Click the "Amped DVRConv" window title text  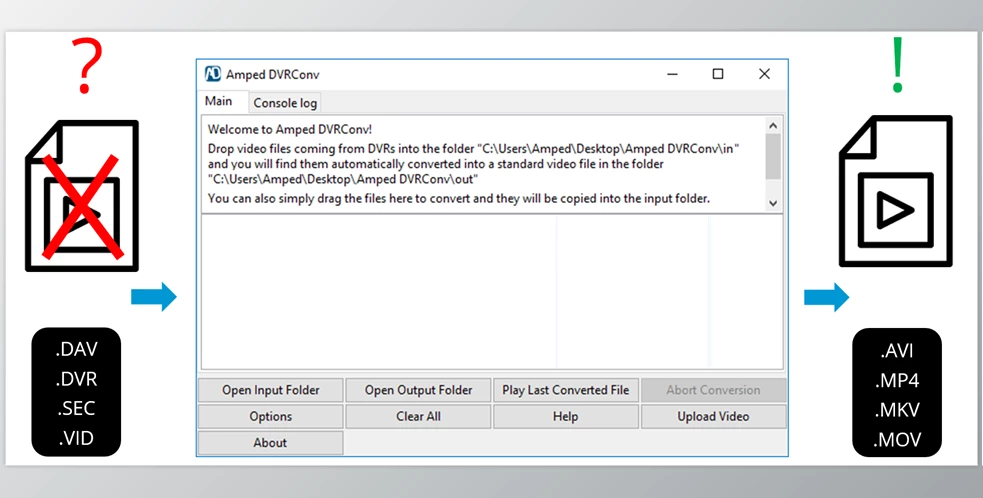click(x=273, y=75)
